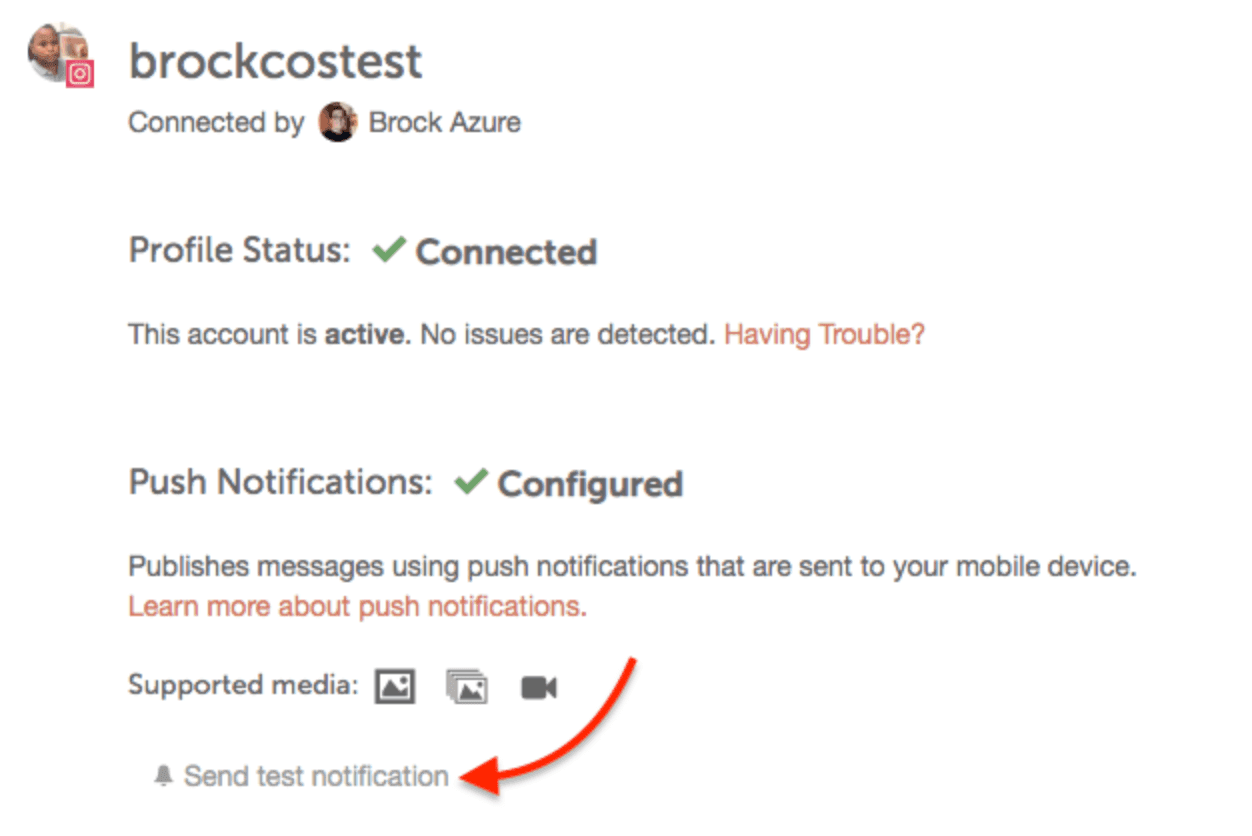Click the multiple images gallery icon
The image size is (1252, 836).
[467, 688]
